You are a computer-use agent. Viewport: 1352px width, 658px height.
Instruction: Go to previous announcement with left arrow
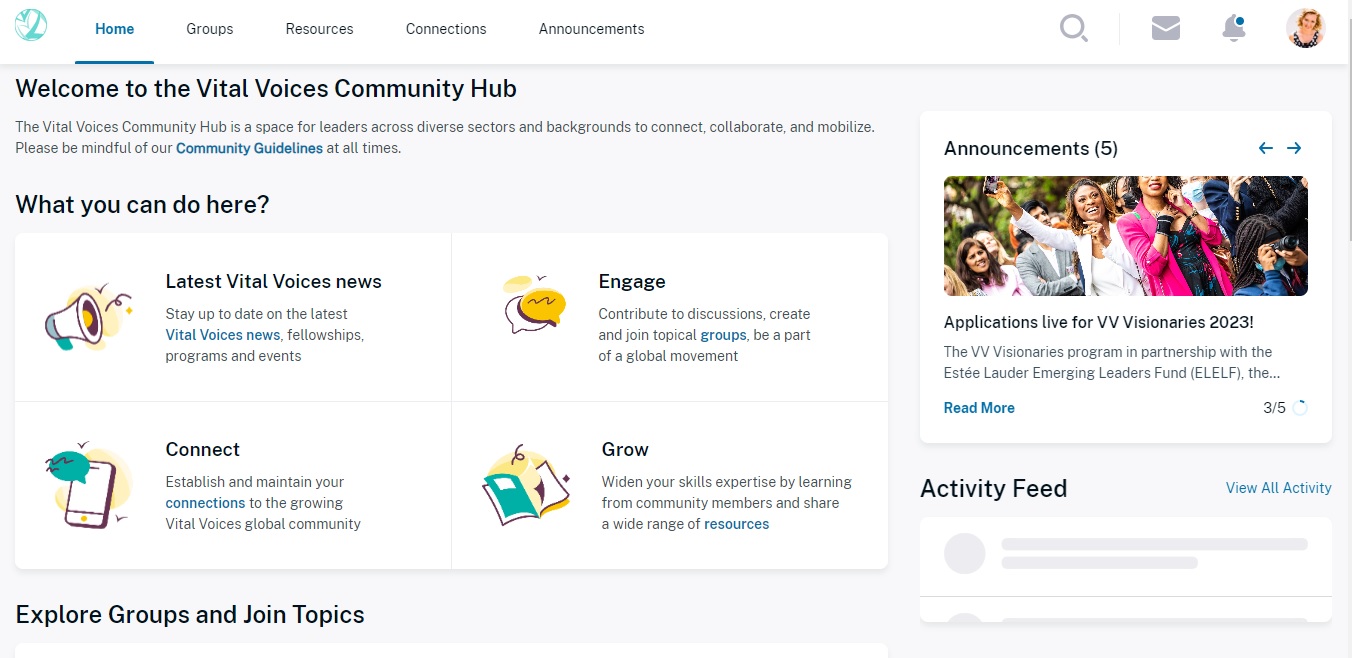click(1266, 148)
